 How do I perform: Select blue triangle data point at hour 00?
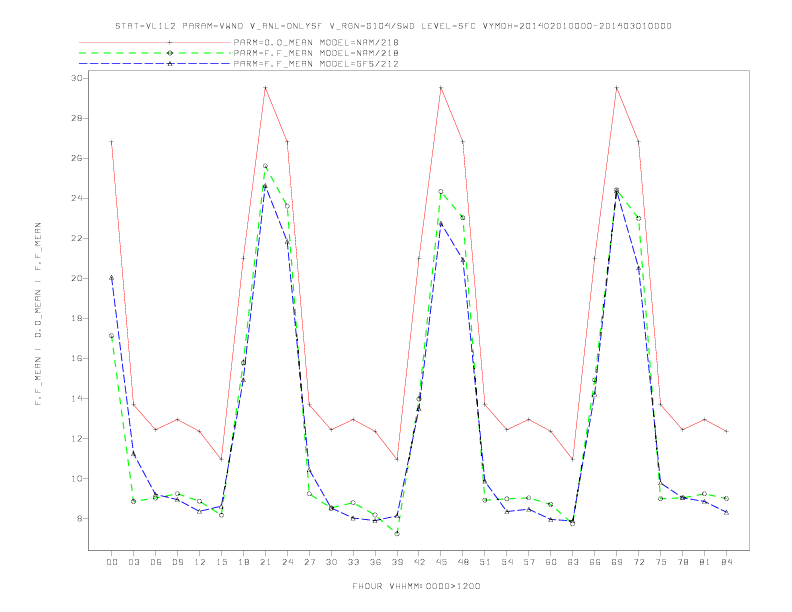[x=112, y=278]
